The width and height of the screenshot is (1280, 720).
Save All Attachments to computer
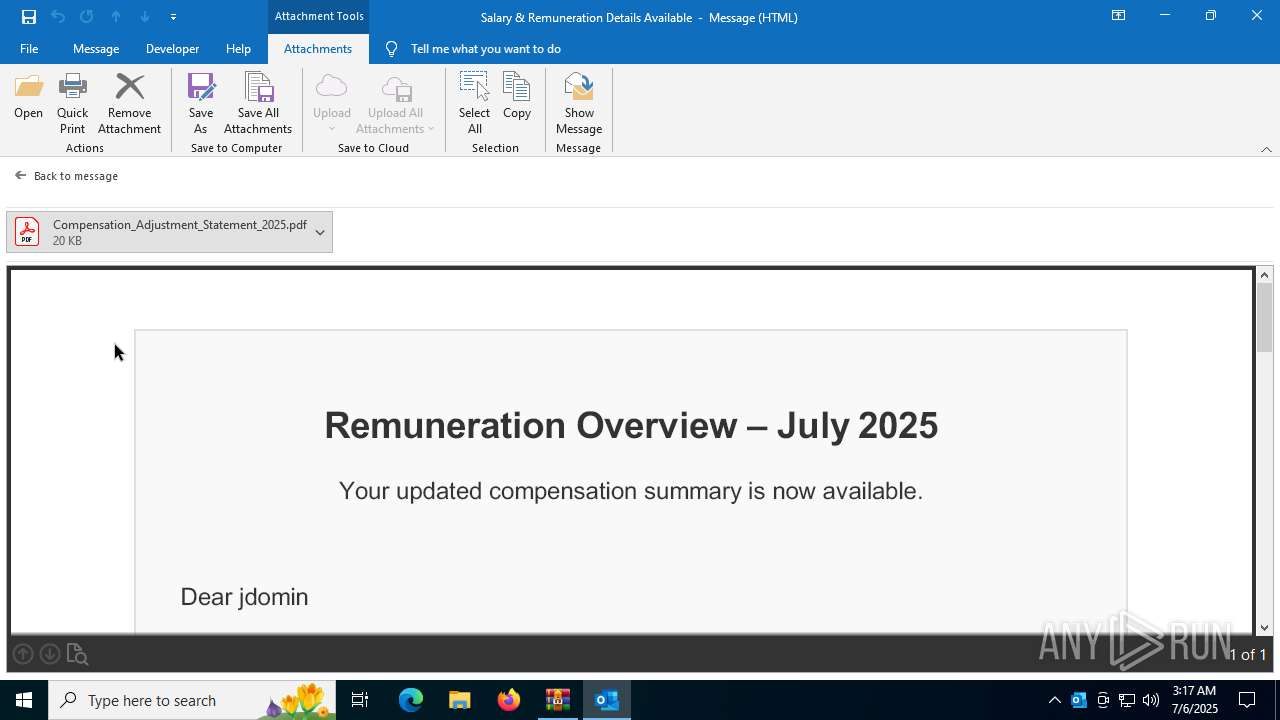tap(258, 104)
